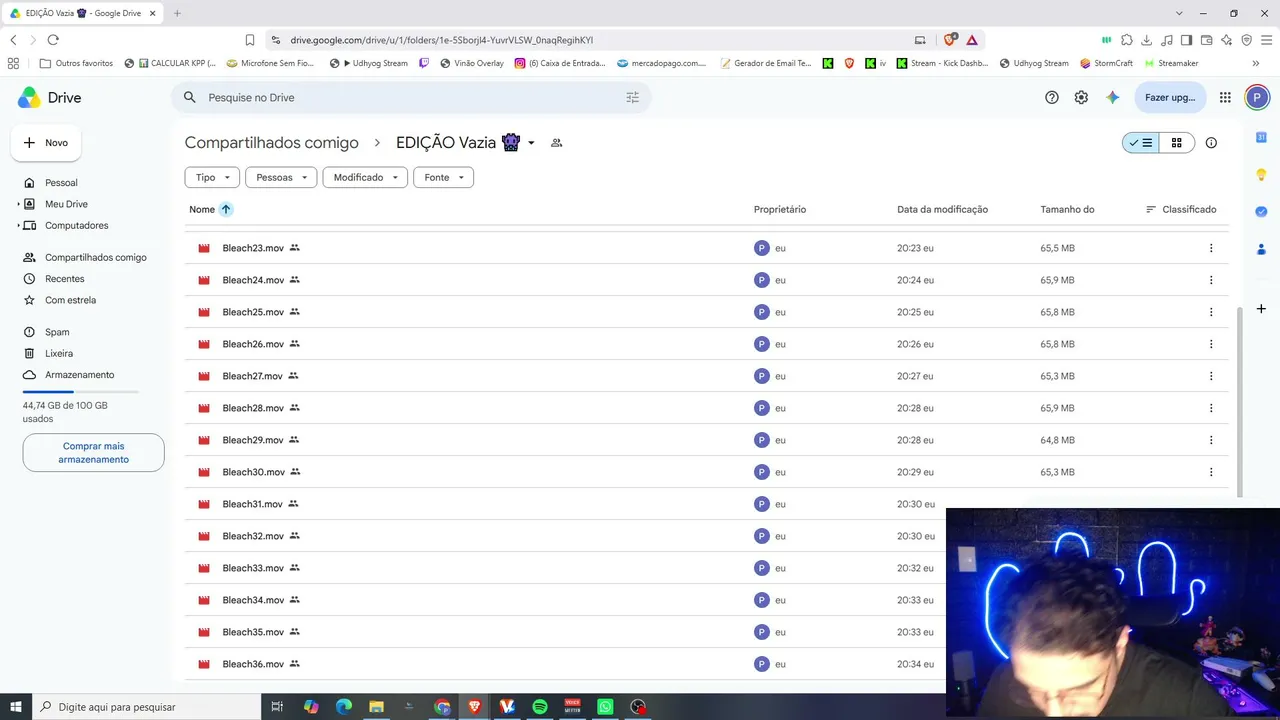The height and width of the screenshot is (720, 1280).
Task: Open the Drive support help icon
Action: point(1052,98)
